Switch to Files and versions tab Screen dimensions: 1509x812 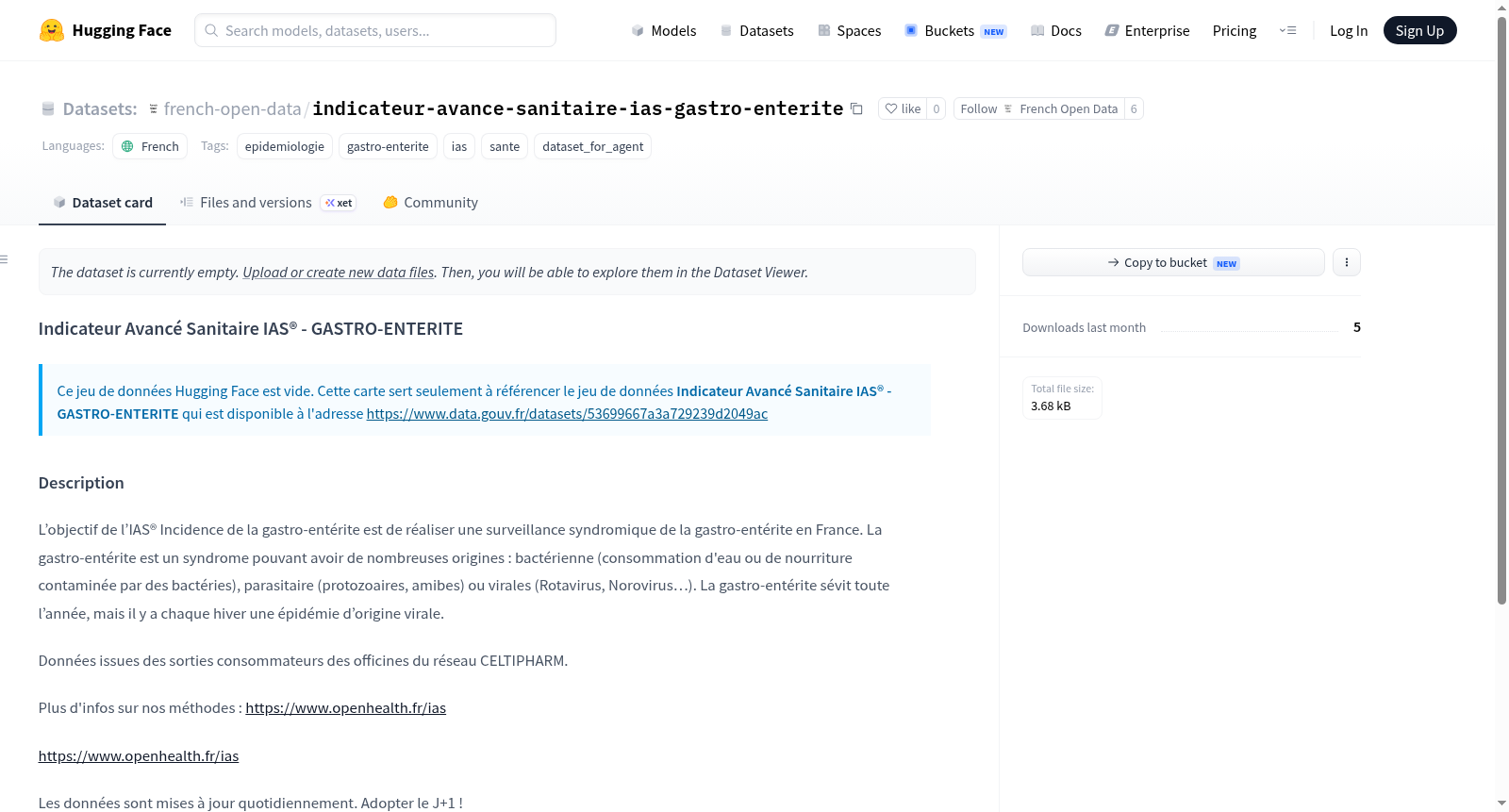point(268,203)
